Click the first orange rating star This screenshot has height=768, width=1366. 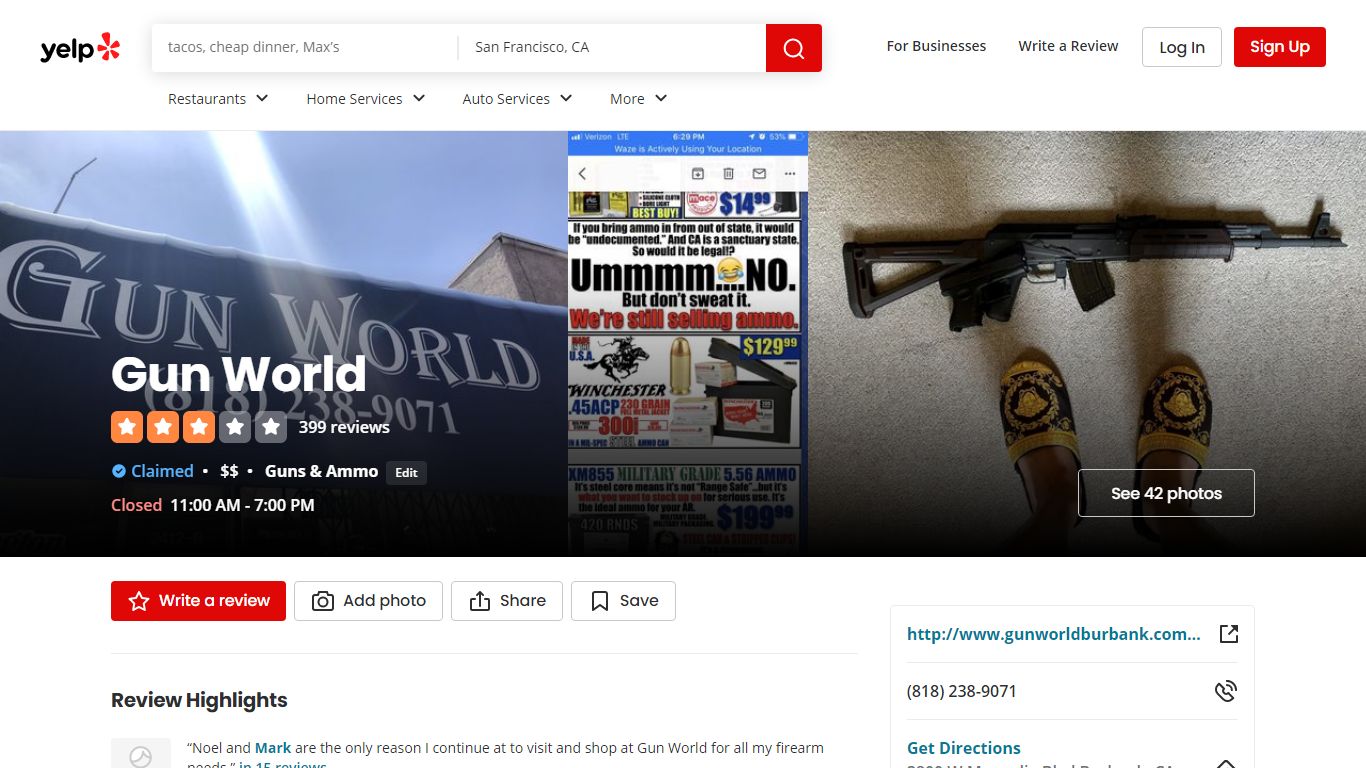[127, 427]
